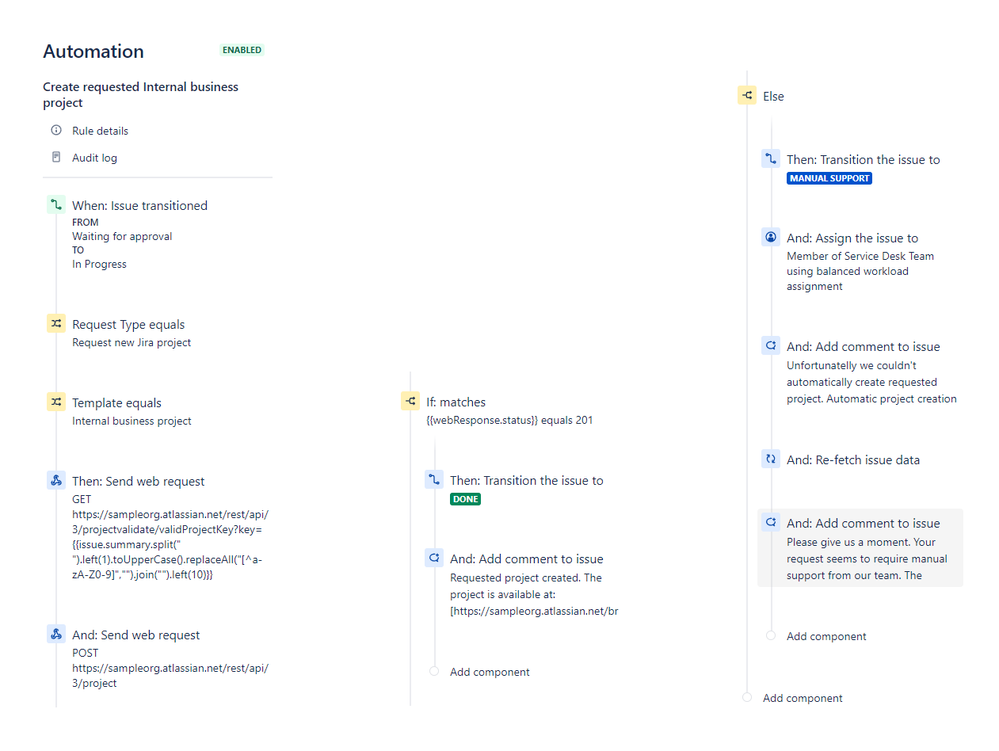This screenshot has width=999, height=751.
Task: Click the MANUAL SUPPORT status label
Action: [829, 178]
